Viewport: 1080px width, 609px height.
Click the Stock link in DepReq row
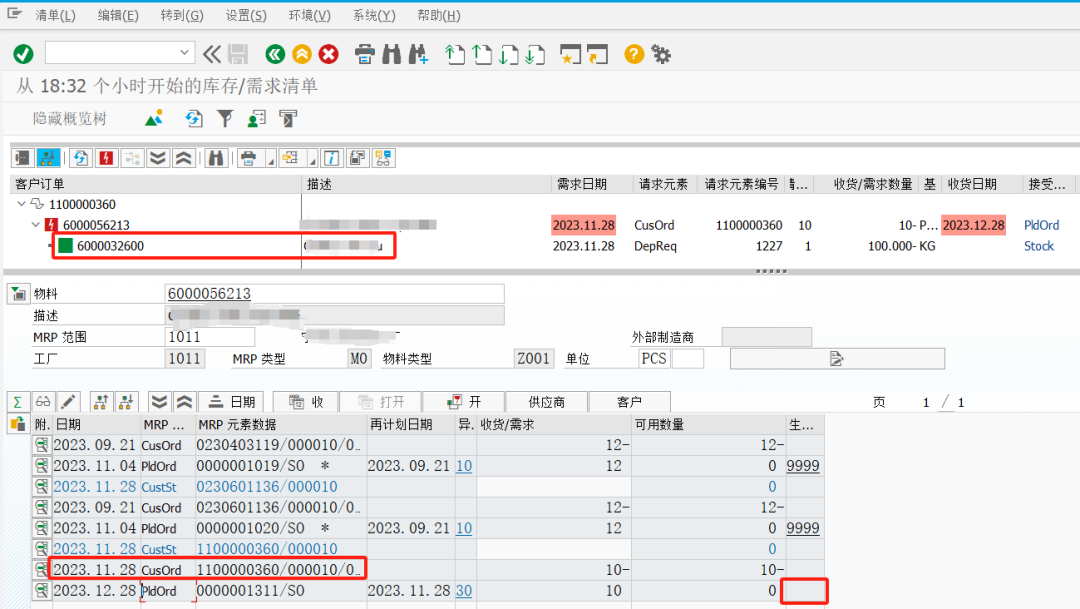(1039, 246)
